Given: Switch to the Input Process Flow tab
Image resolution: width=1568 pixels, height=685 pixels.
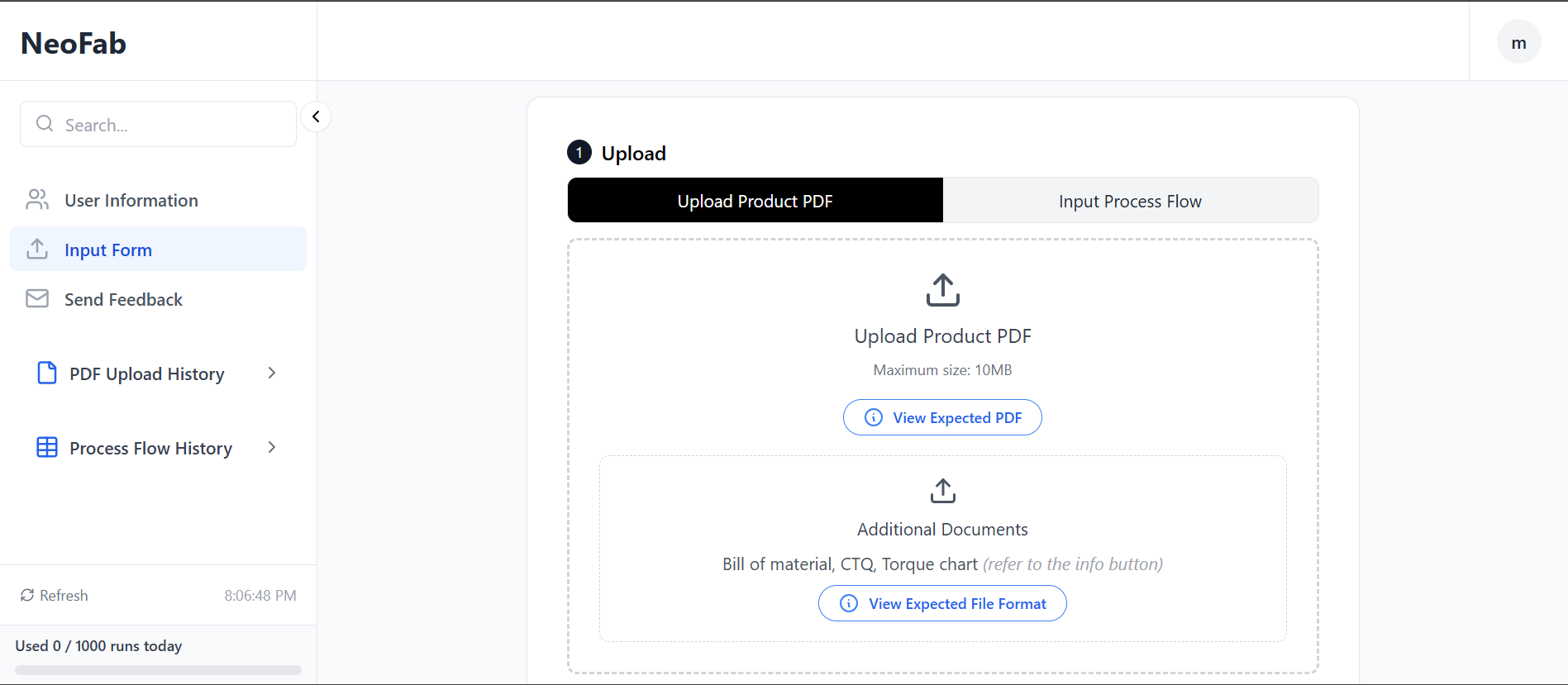Looking at the screenshot, I should [x=1130, y=201].
